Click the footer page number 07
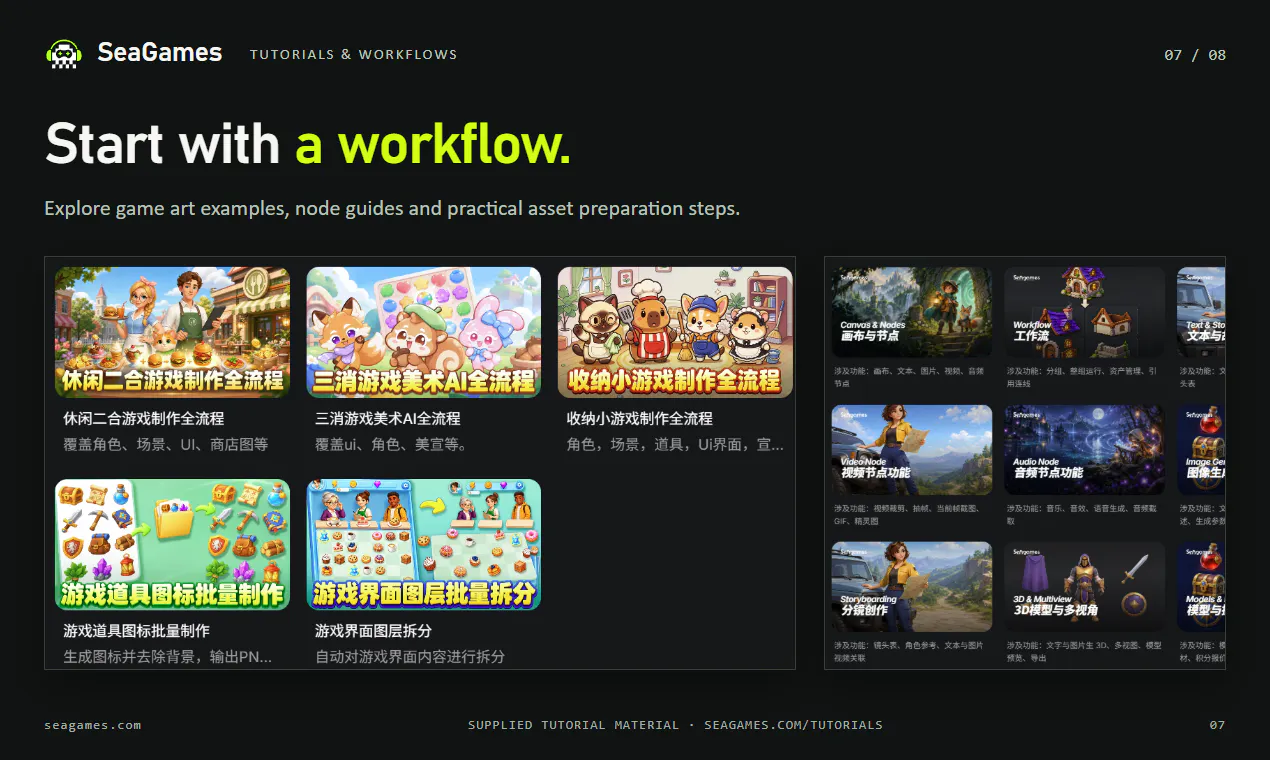 coord(1217,725)
